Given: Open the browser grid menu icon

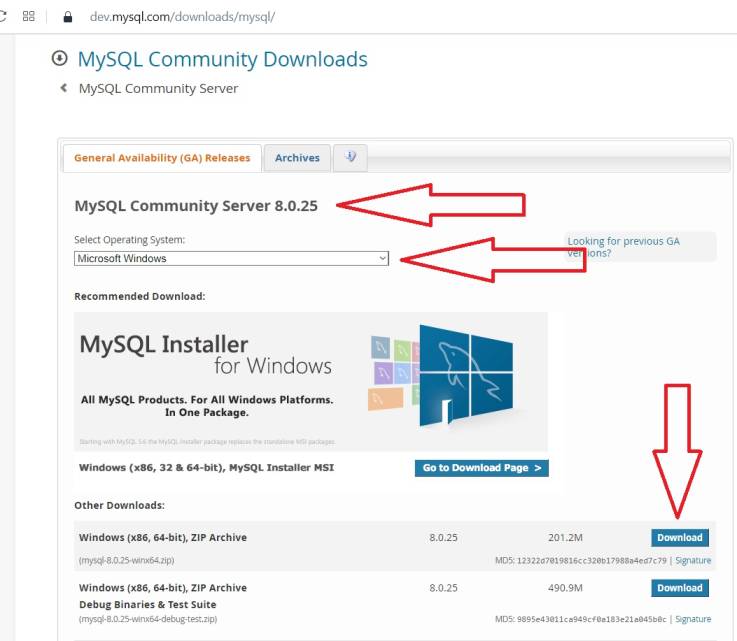Looking at the screenshot, I should [x=29, y=16].
